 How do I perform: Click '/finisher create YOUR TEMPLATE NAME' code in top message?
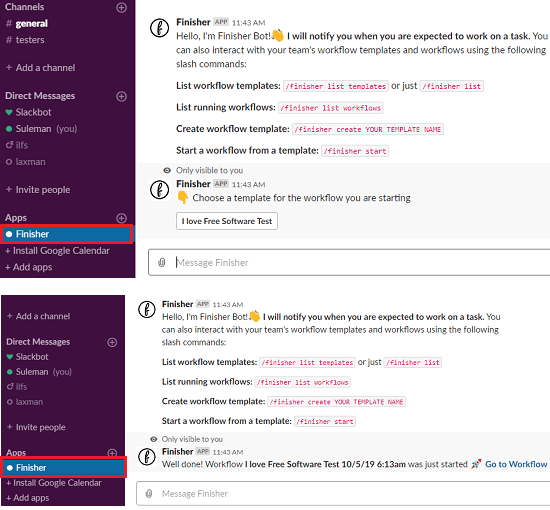click(368, 129)
